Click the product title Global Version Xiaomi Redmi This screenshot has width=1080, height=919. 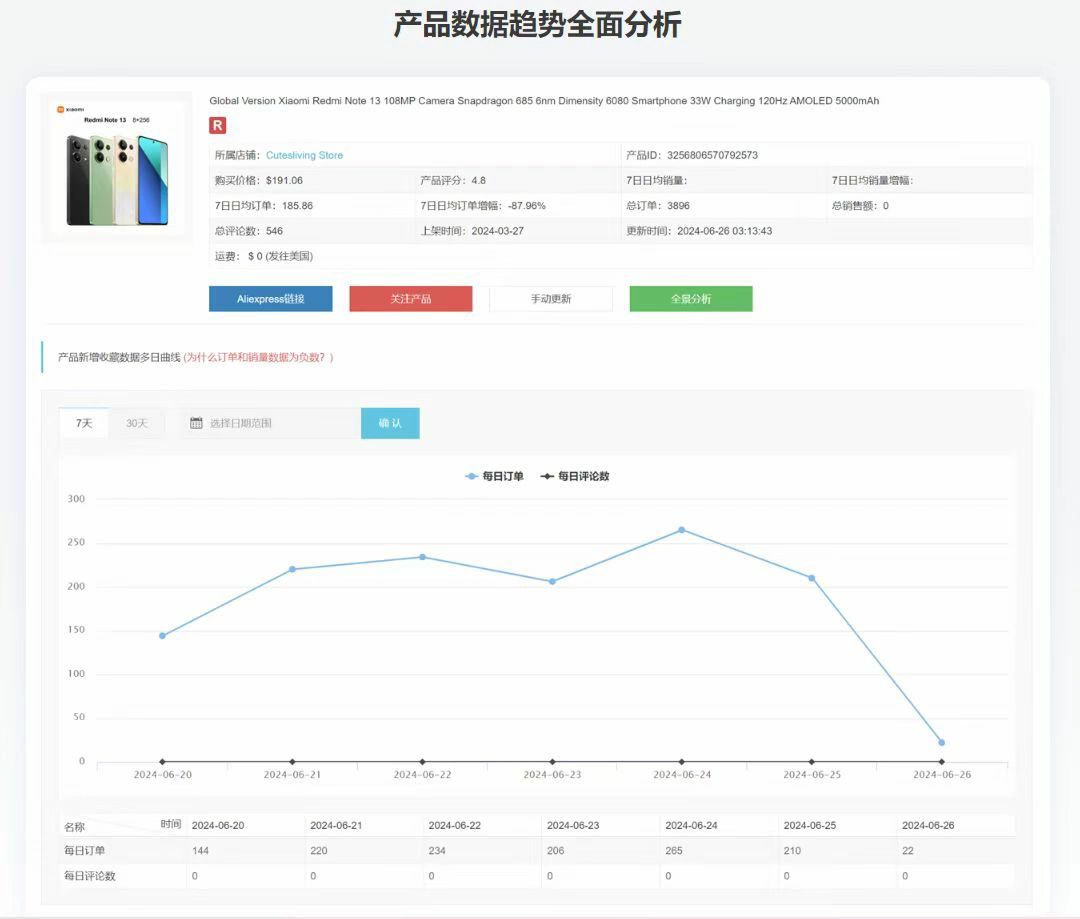point(543,101)
